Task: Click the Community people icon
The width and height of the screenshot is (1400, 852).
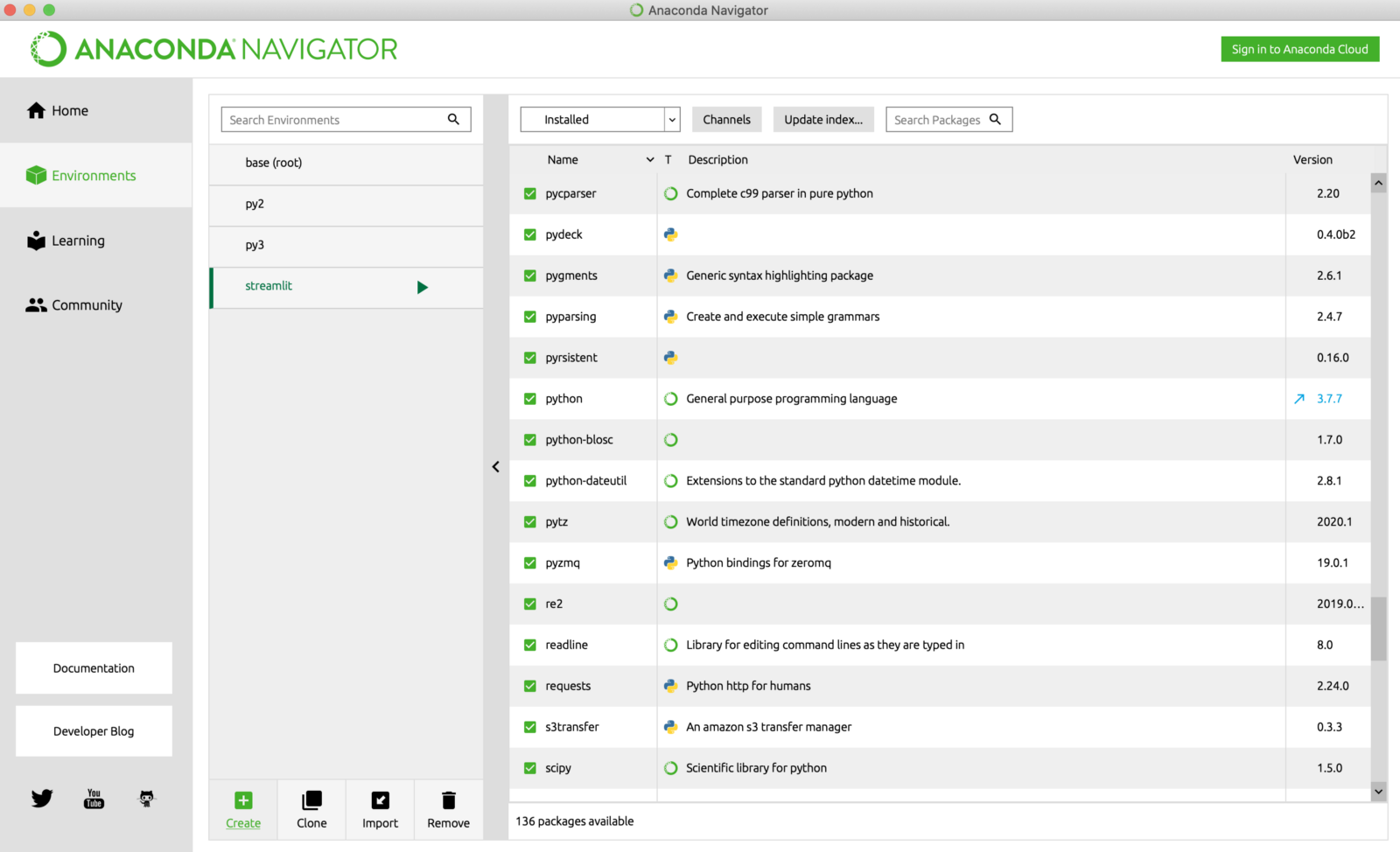Action: pyautogui.click(x=36, y=305)
